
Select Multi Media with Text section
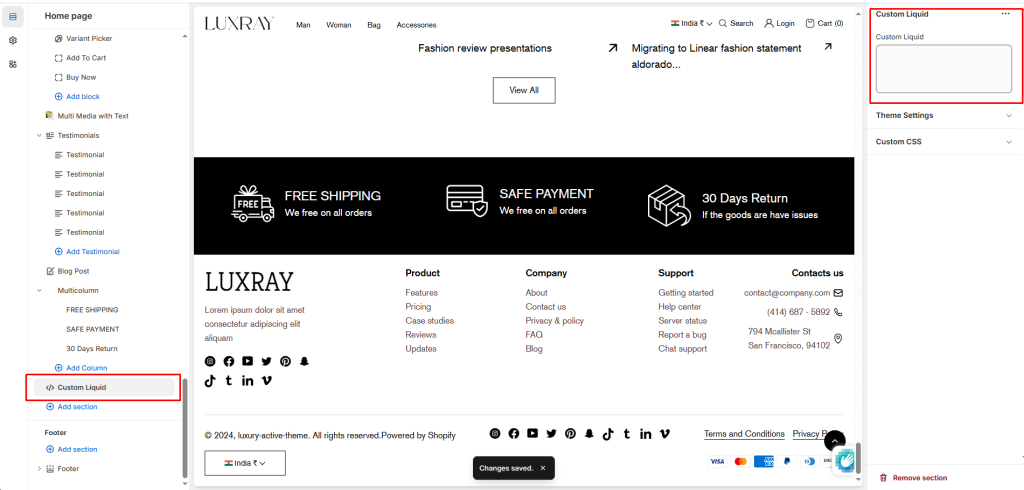[x=93, y=116]
